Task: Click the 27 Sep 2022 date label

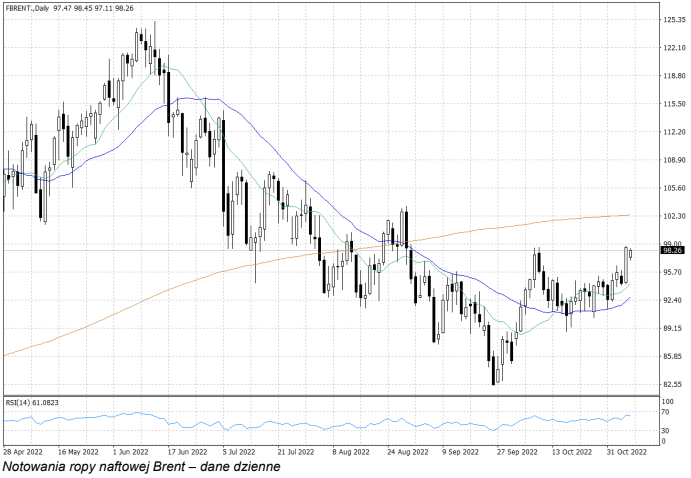Action: click(512, 452)
